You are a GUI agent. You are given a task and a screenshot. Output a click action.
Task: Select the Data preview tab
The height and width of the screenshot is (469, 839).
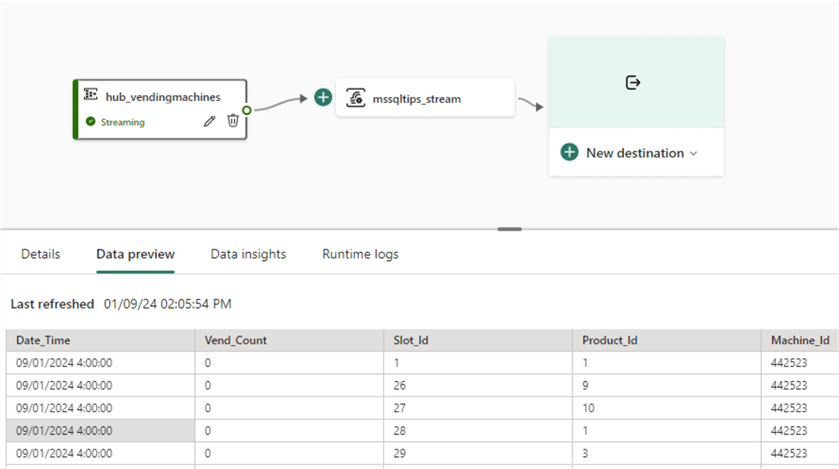135,254
